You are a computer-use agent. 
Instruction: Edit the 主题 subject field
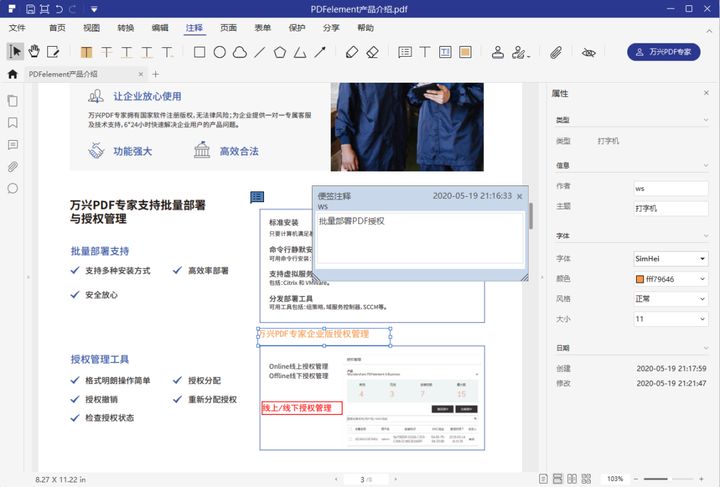click(x=670, y=208)
